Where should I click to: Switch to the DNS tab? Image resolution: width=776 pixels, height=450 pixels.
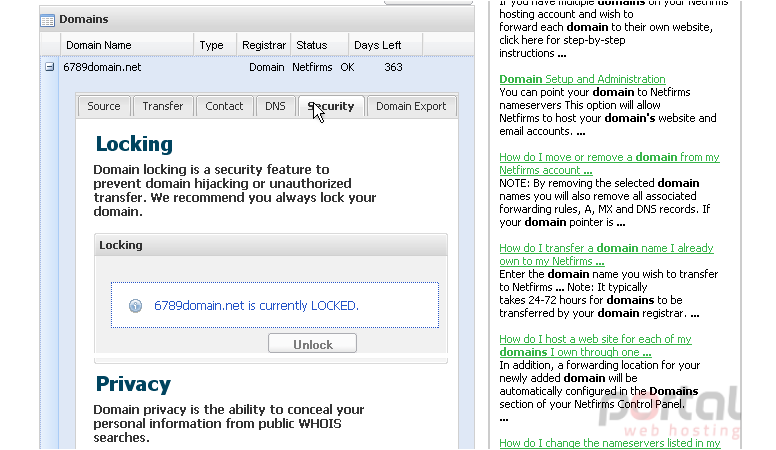point(275,106)
